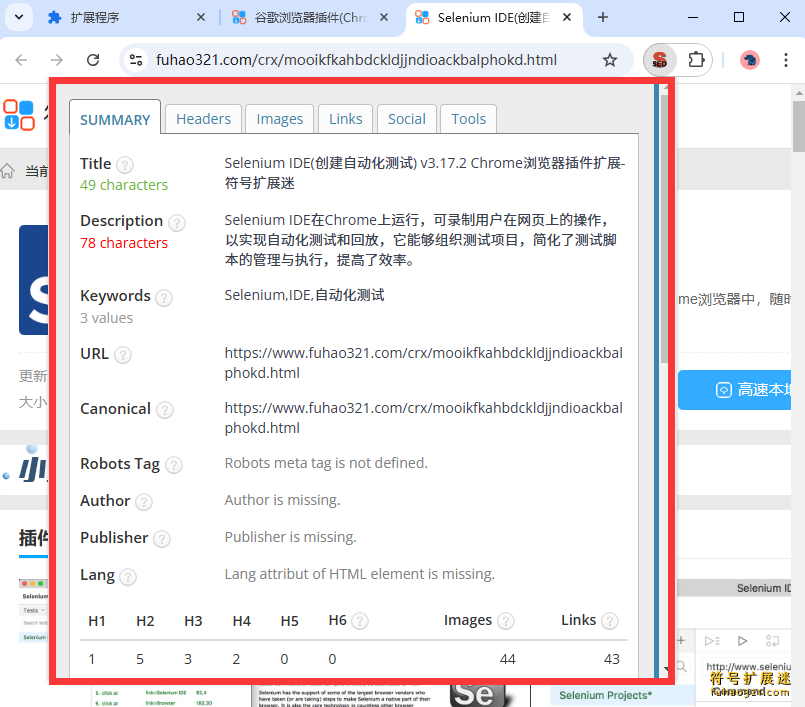Select the Tools tab

click(x=468, y=118)
